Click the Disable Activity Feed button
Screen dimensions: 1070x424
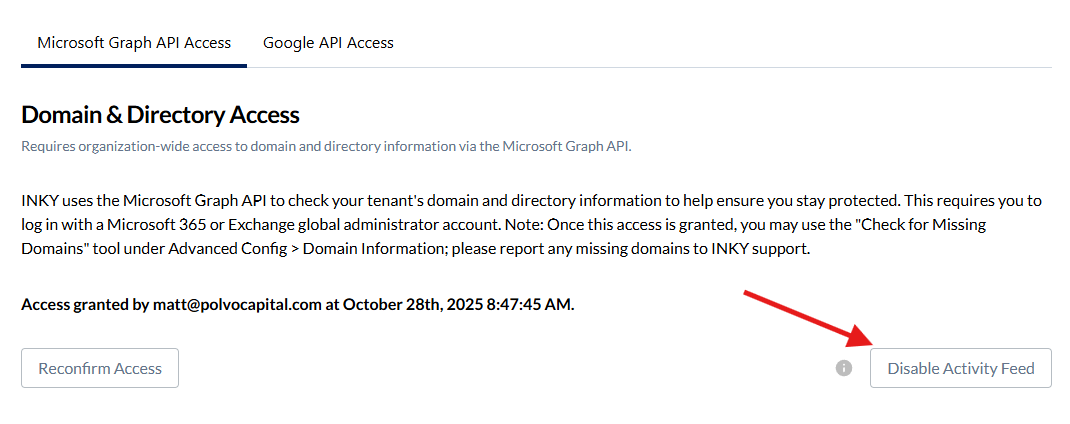960,368
